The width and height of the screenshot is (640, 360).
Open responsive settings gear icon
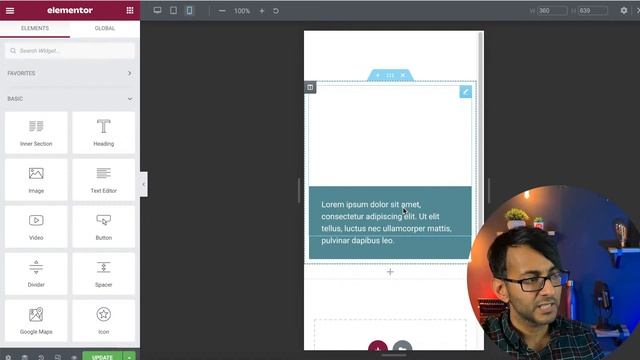tap(624, 11)
